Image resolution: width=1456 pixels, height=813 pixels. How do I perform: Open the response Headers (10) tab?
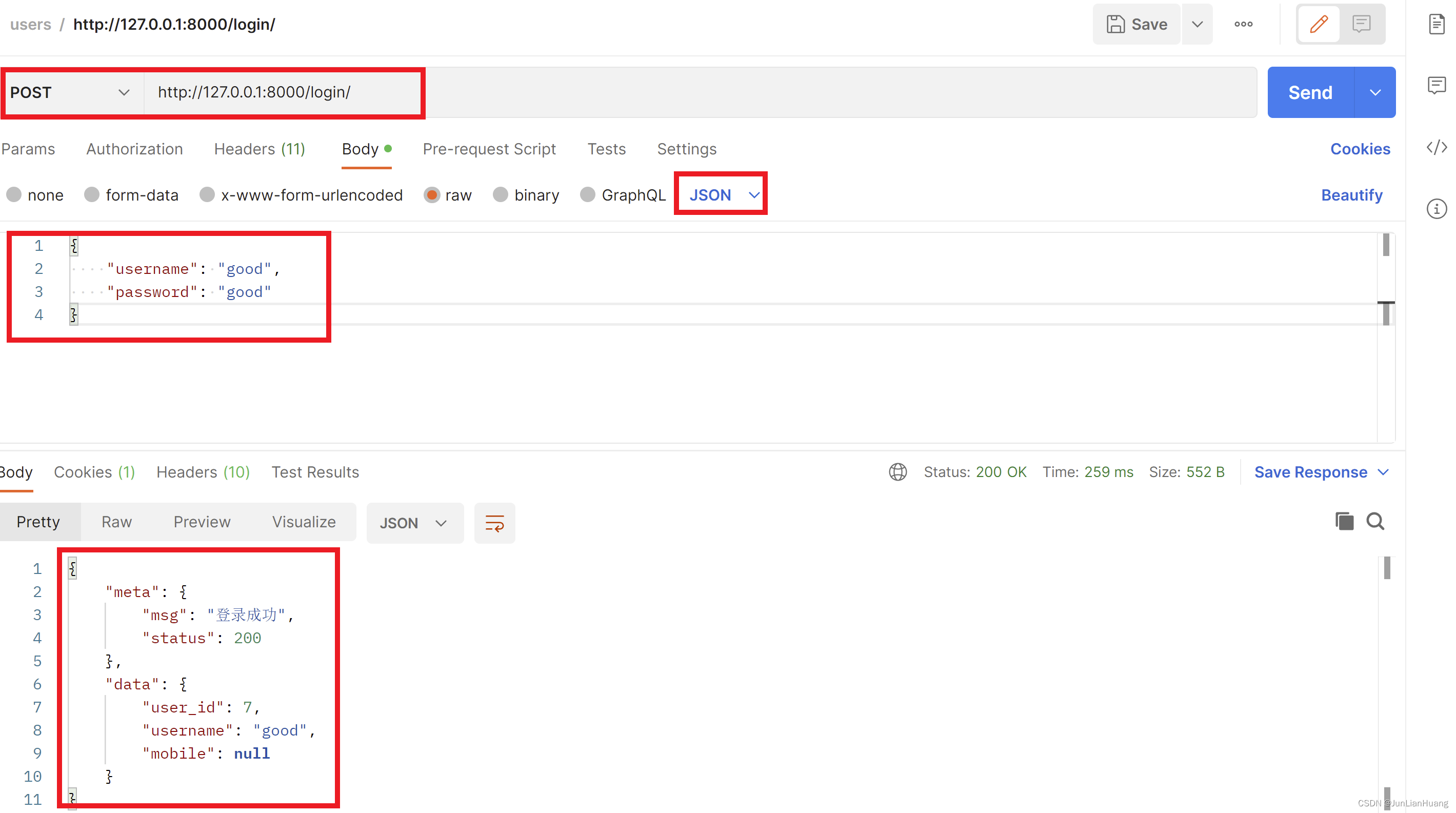(203, 472)
